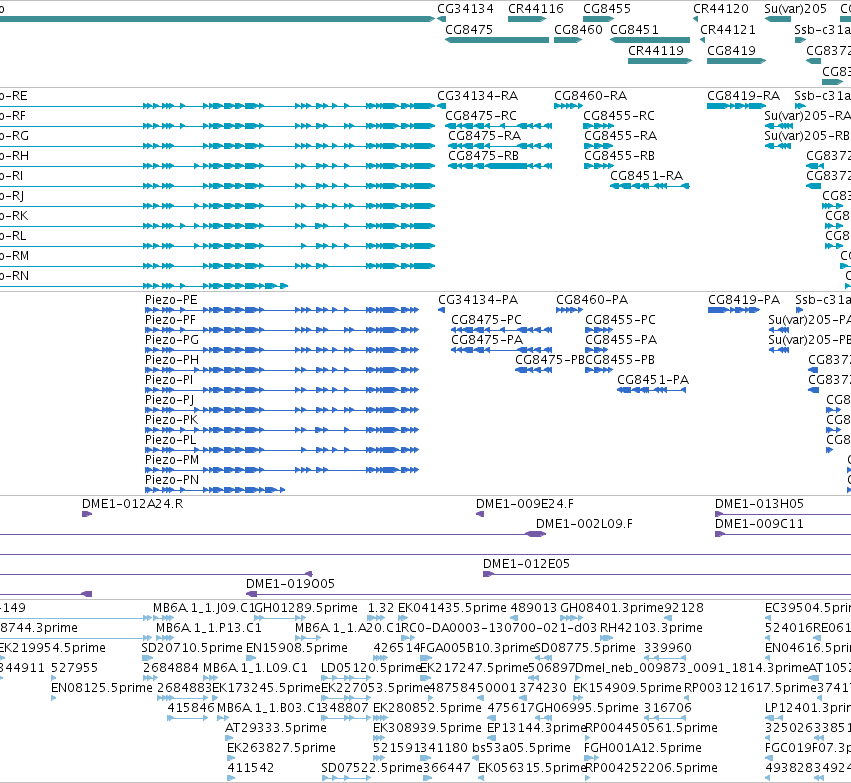Click the CG34134 gene label
Viewport: 851px width, 783px height.
pyautogui.click(x=465, y=9)
